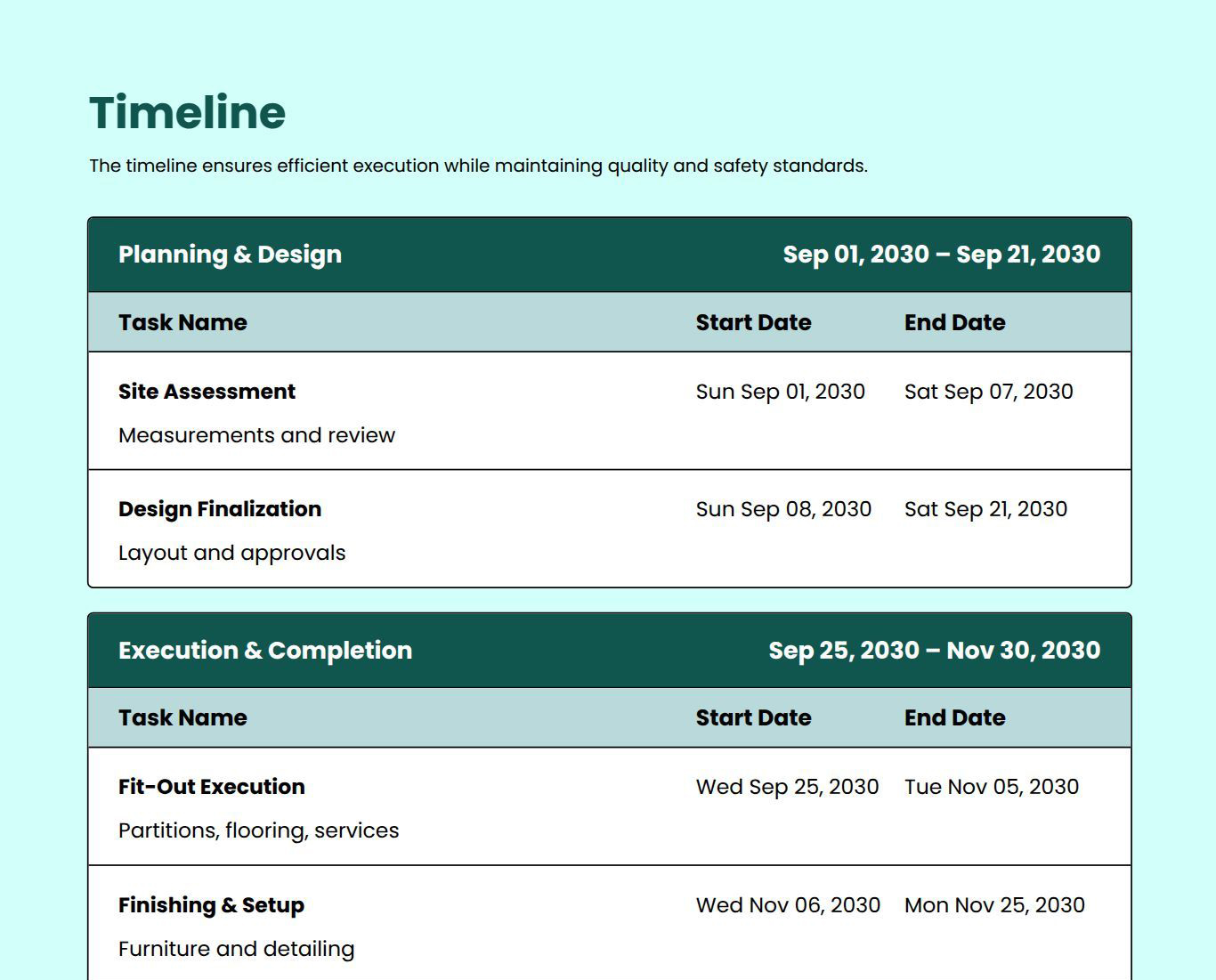This screenshot has width=1216, height=980.
Task: Select the Sep 01 – Sep 21 date range
Action: click(941, 255)
